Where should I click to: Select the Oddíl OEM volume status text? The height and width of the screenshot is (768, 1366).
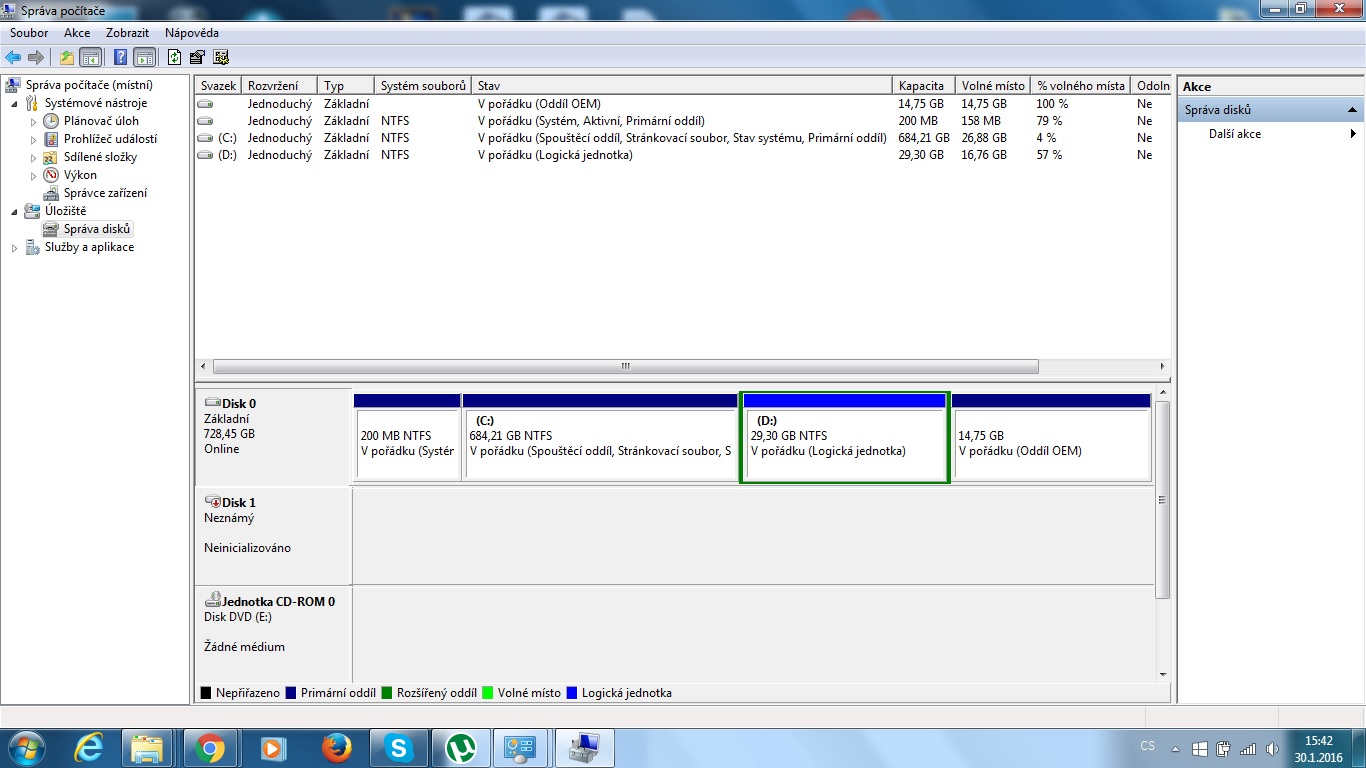pyautogui.click(x=539, y=104)
